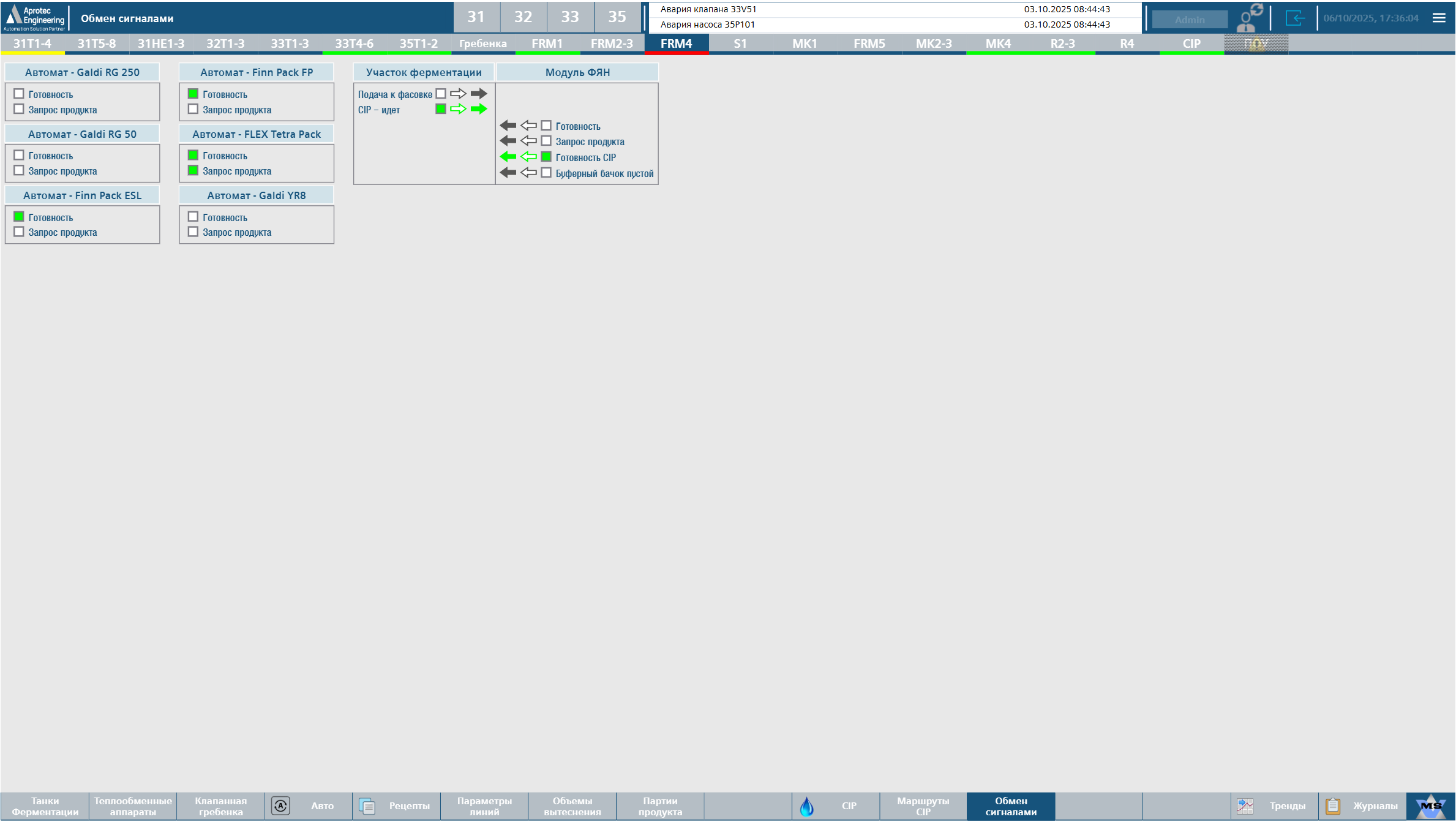1456x822 pixels.
Task: Toggle Готовность checkbox for Galdi RG 250
Action: pos(19,94)
